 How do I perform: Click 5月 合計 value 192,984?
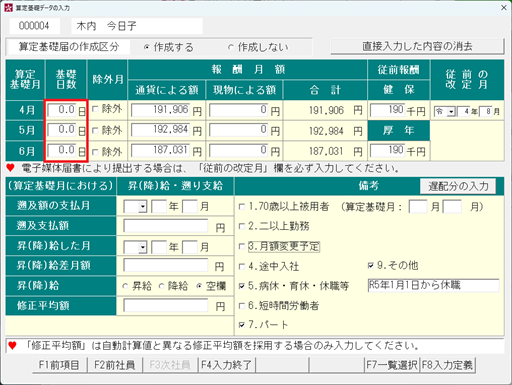click(326, 131)
